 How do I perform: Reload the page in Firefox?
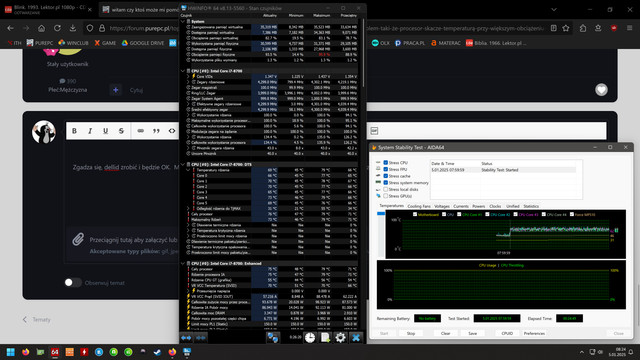pos(57,28)
